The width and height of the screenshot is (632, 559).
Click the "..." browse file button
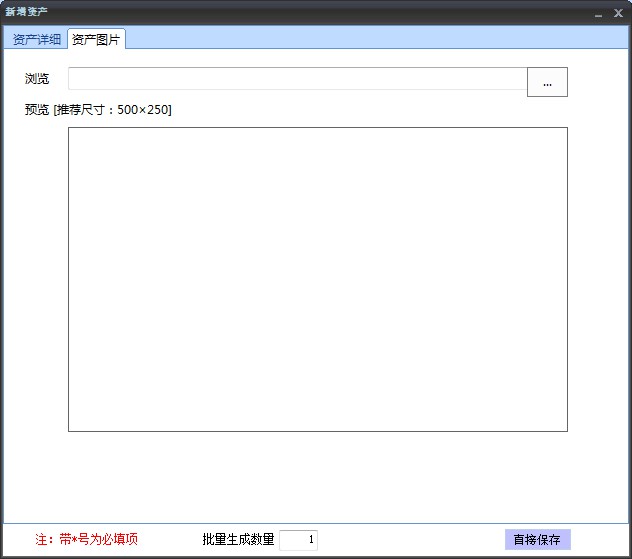(x=547, y=83)
